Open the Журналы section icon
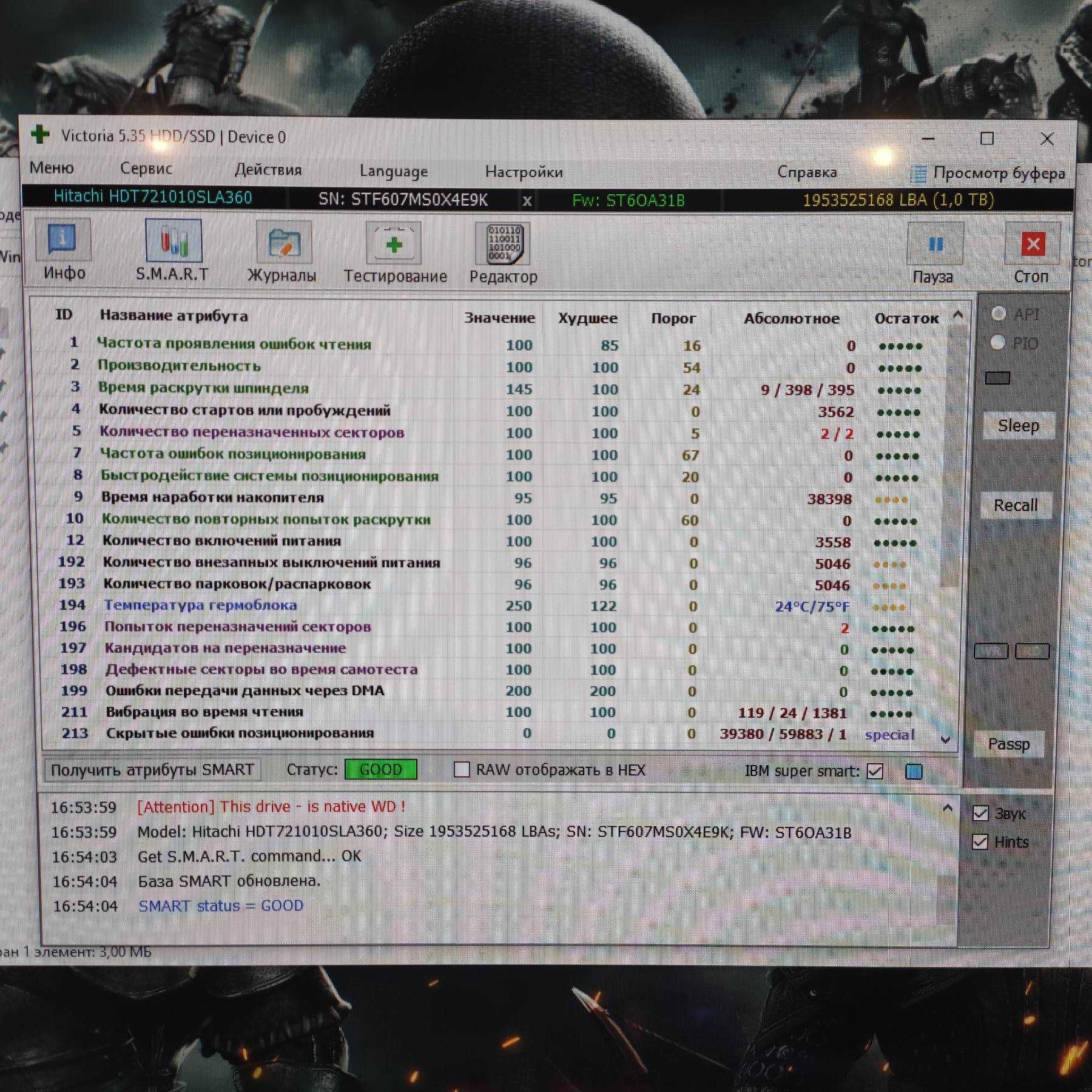Image resolution: width=1092 pixels, height=1092 pixels. pyautogui.click(x=283, y=243)
